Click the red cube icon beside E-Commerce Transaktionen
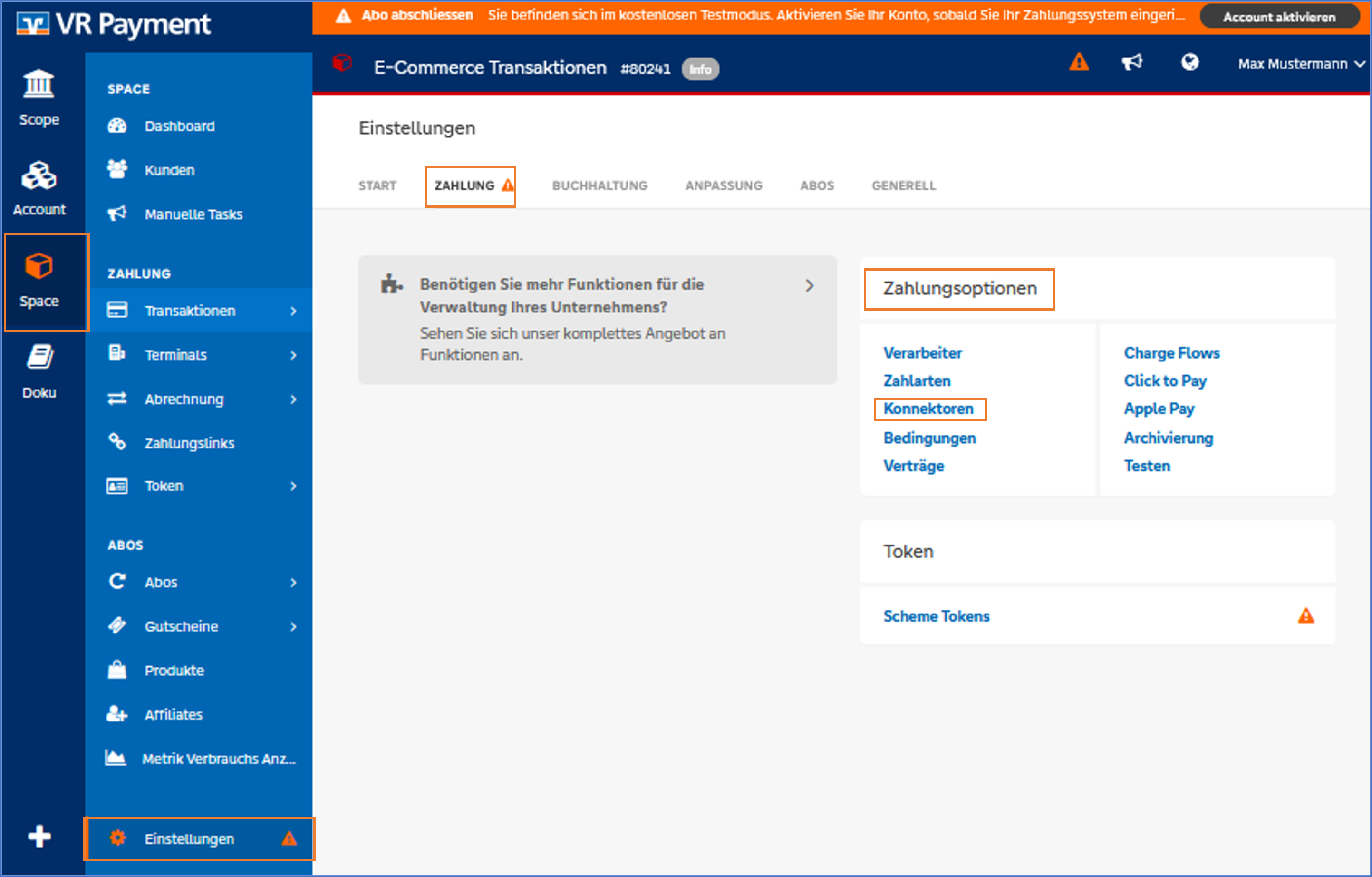 [x=342, y=63]
